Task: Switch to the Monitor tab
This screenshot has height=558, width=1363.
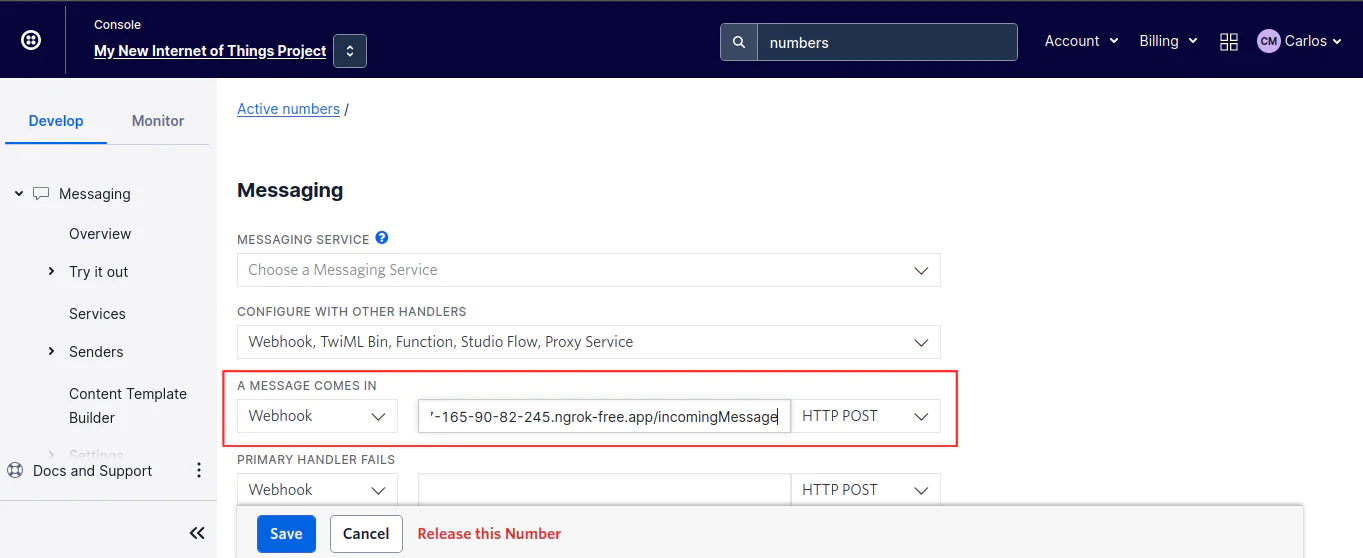Action: (158, 121)
